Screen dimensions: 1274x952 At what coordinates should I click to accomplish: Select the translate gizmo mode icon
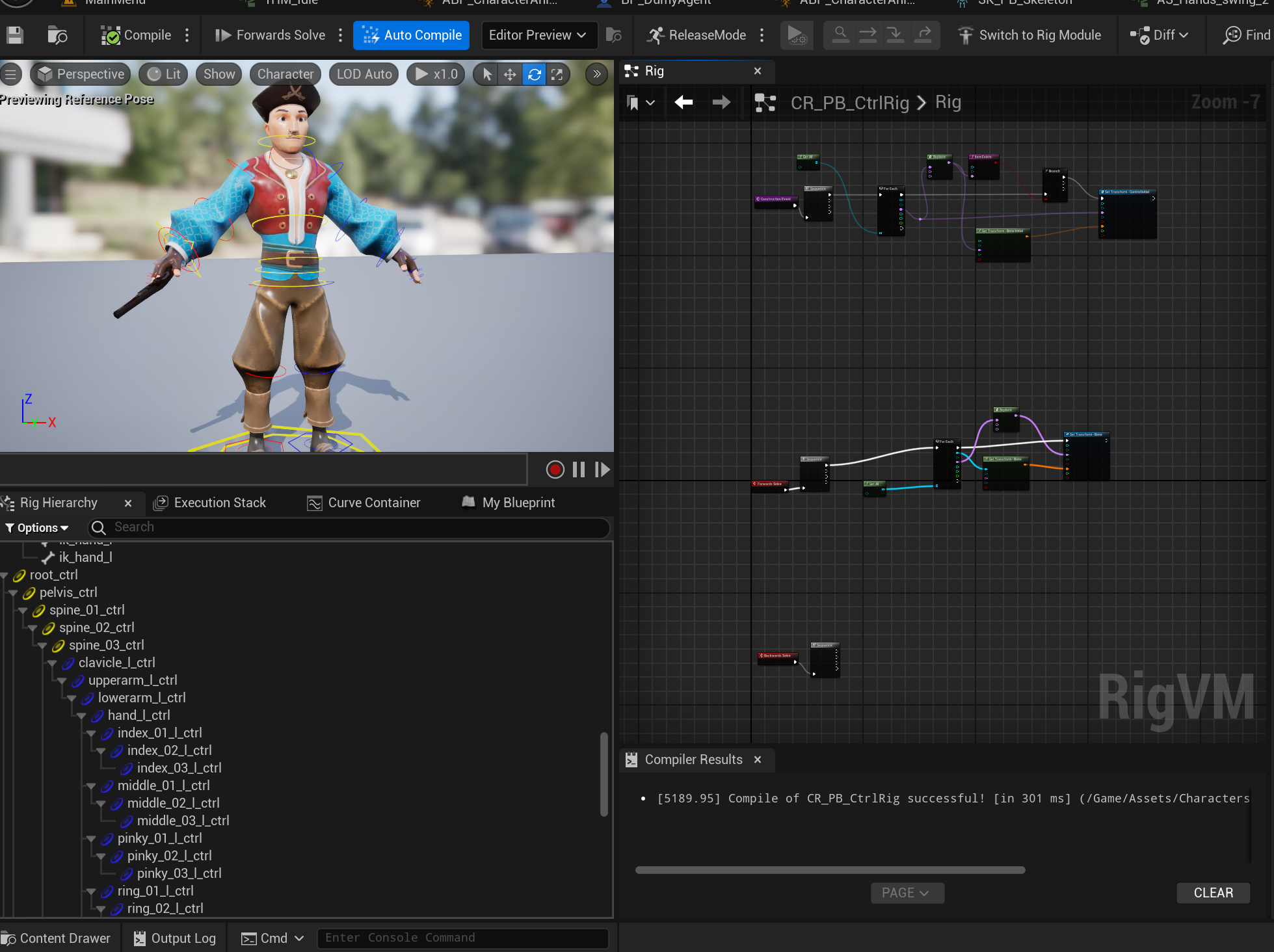point(510,74)
